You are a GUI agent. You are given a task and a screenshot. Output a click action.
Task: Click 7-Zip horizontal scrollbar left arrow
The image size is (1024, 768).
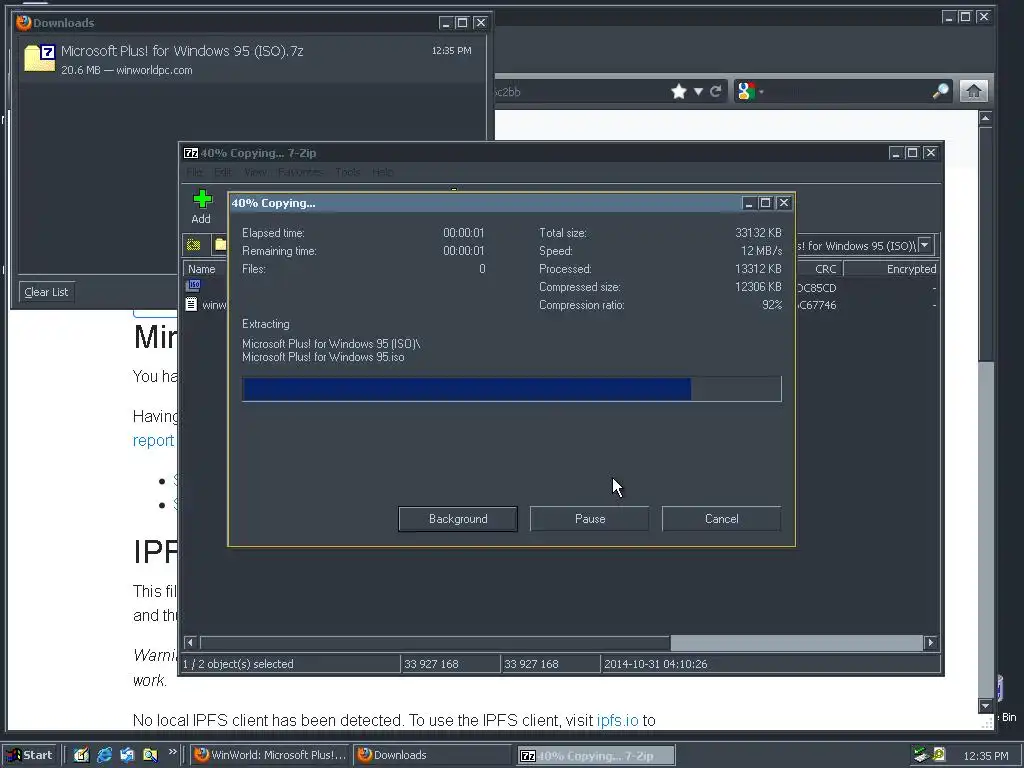coord(191,643)
